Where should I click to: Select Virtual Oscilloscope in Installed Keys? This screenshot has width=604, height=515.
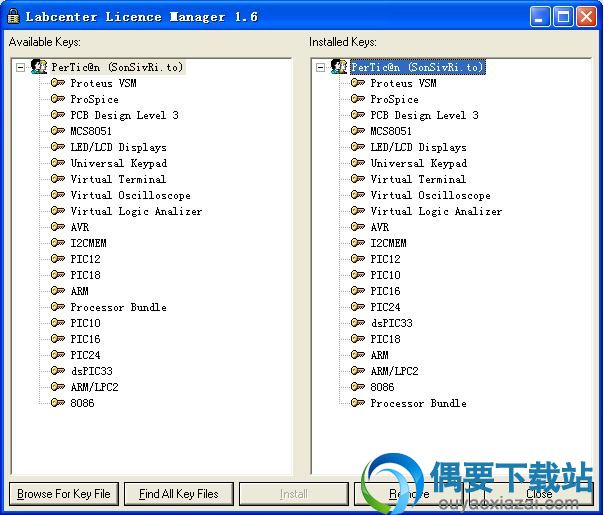point(431,195)
